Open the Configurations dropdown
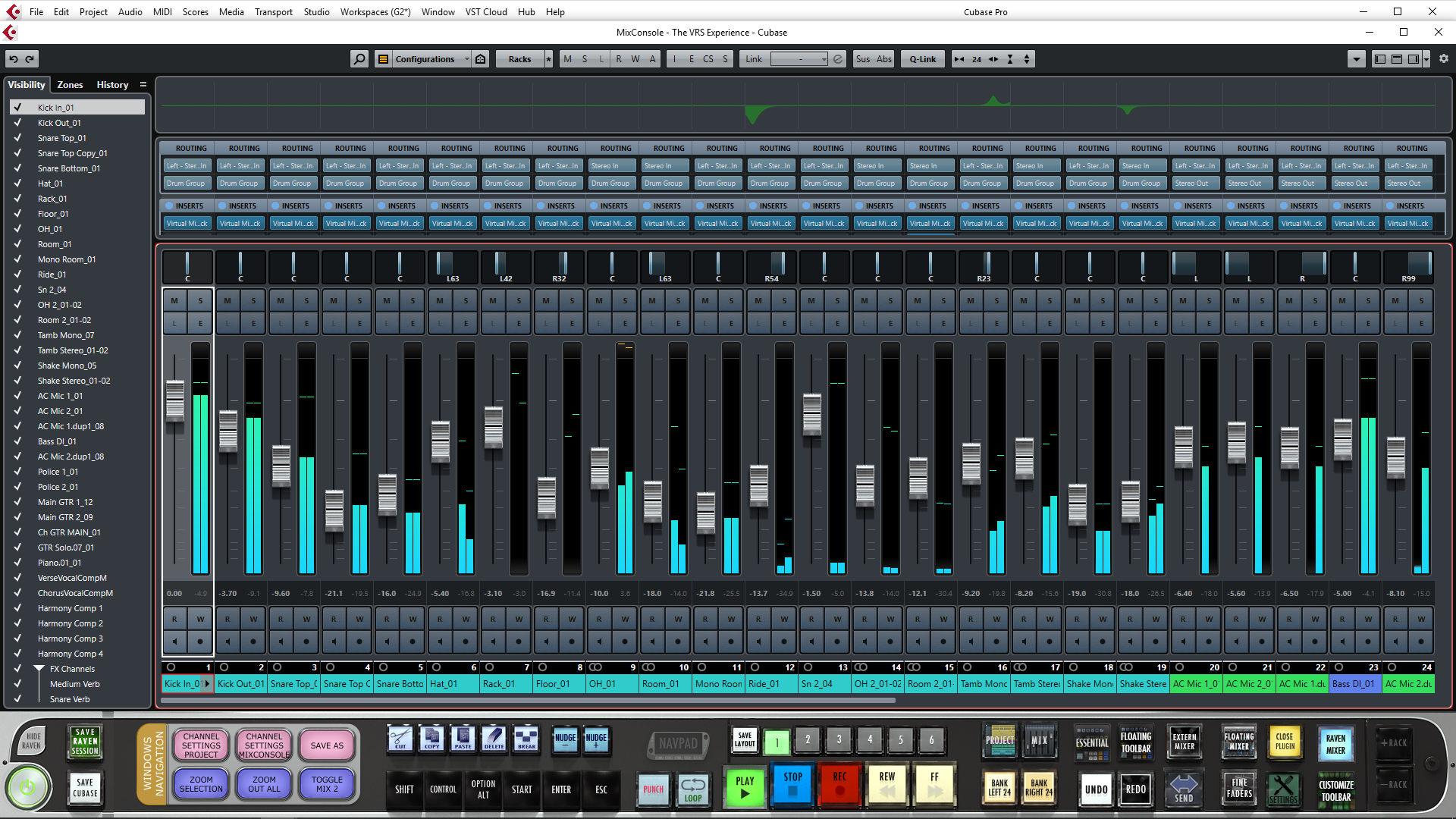 [430, 59]
